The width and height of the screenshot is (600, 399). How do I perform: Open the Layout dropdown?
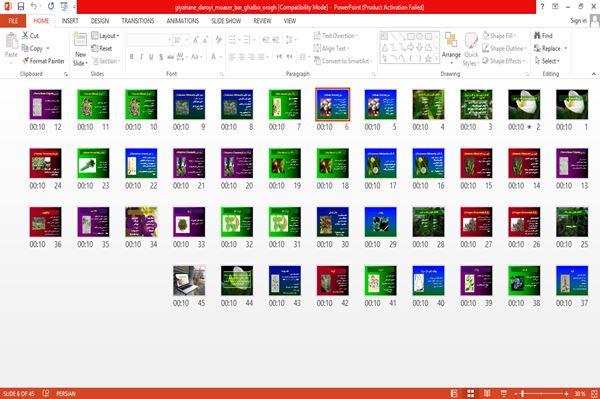105,36
